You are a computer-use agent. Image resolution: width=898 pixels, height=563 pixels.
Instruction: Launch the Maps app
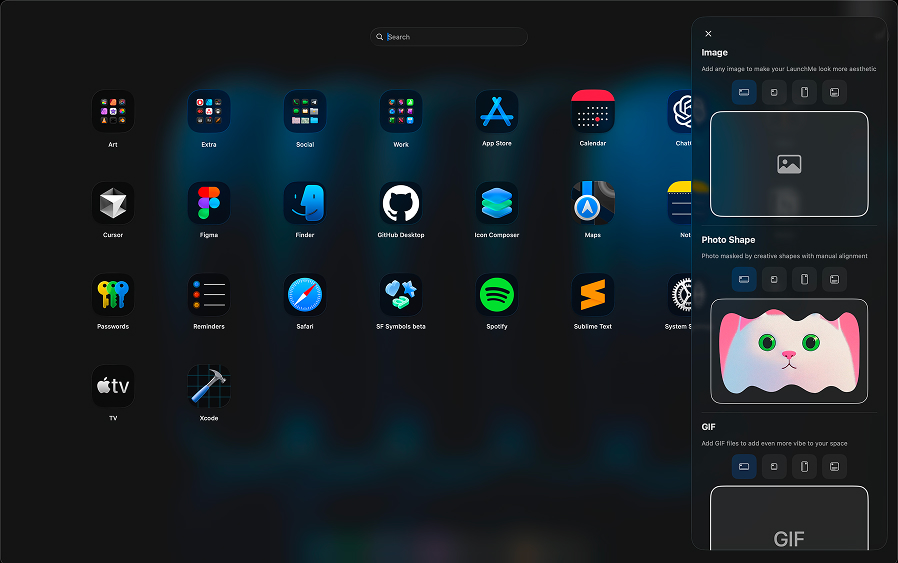pos(593,203)
